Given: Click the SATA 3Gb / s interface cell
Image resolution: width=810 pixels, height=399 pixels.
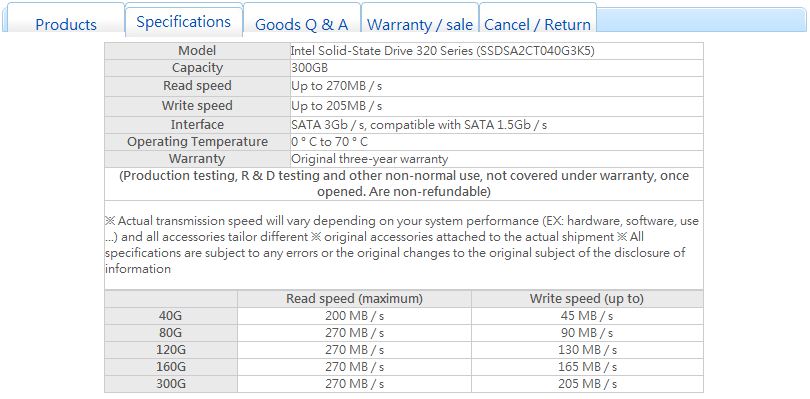Looking at the screenshot, I should click(496, 125).
